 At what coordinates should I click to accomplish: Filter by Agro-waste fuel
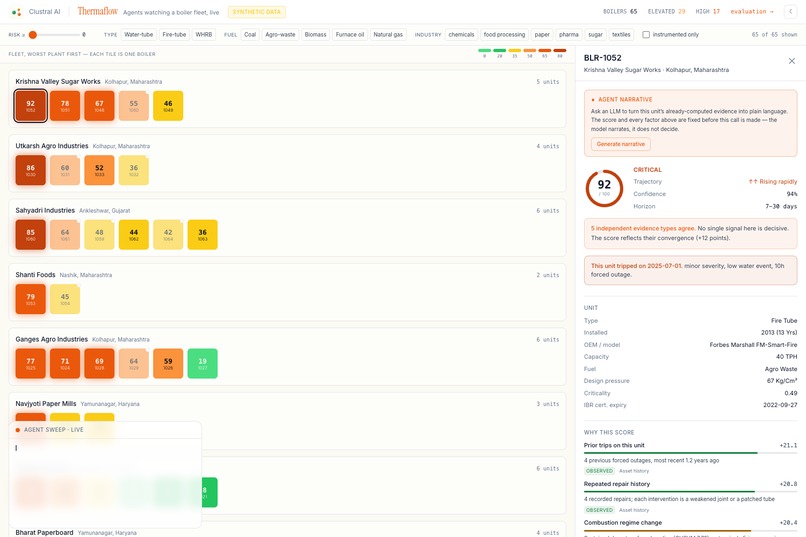[x=280, y=35]
